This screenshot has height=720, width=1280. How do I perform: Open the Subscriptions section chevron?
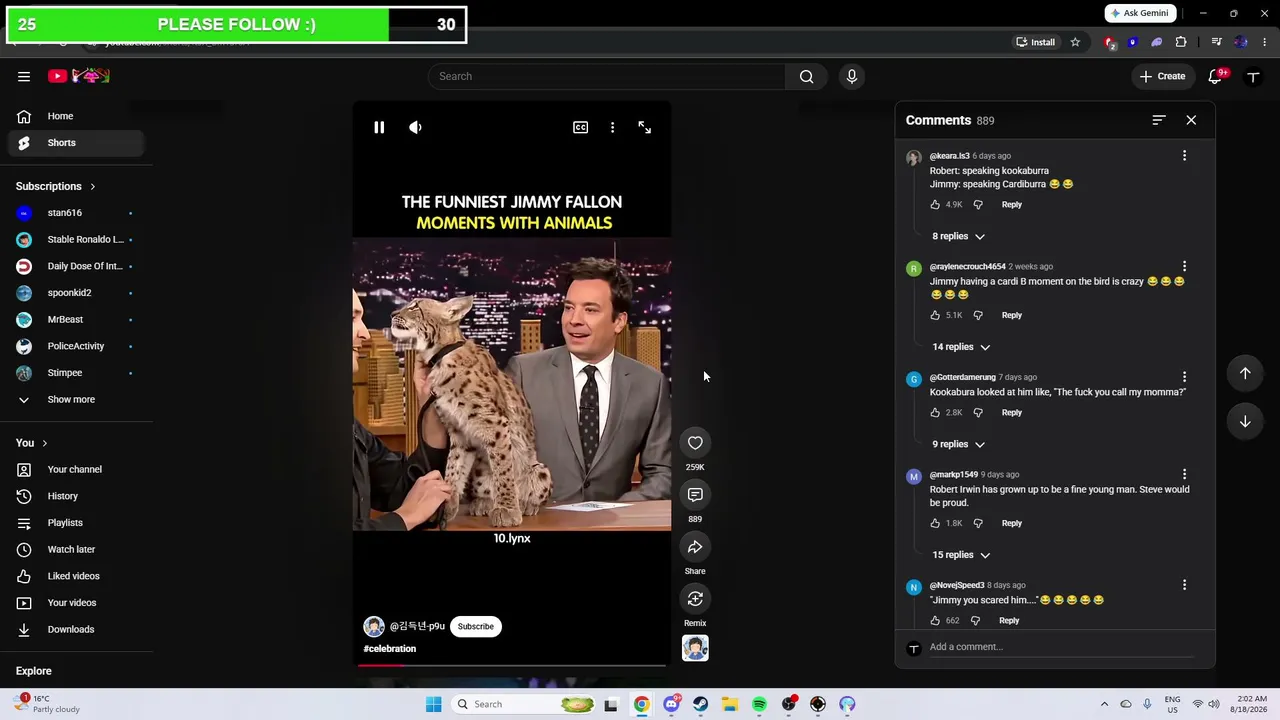(93, 186)
